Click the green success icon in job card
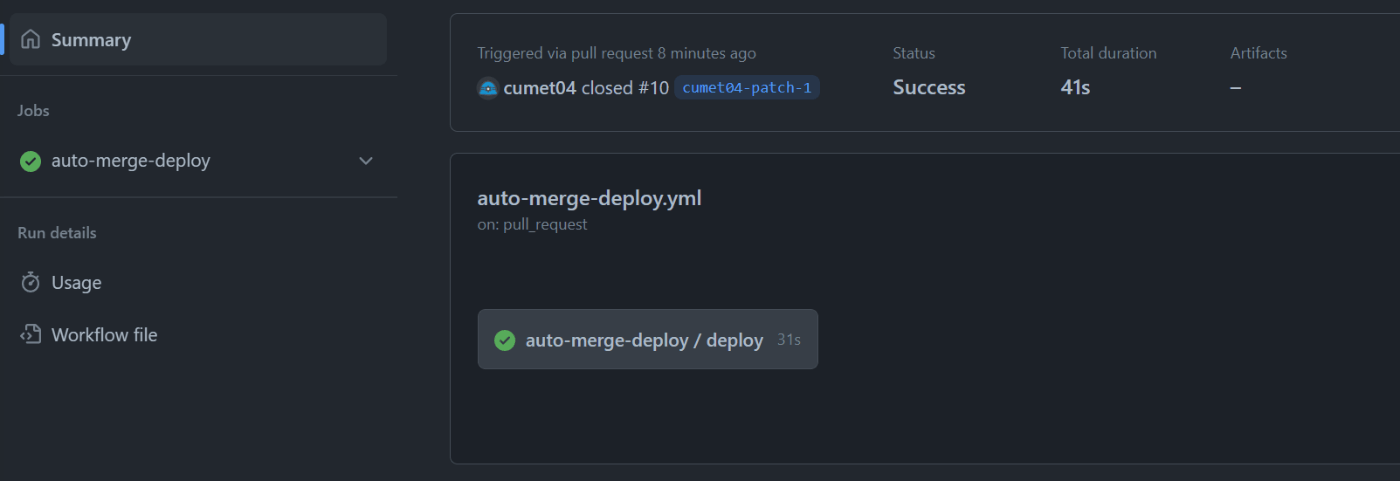This screenshot has height=481, width=1400. tap(505, 340)
